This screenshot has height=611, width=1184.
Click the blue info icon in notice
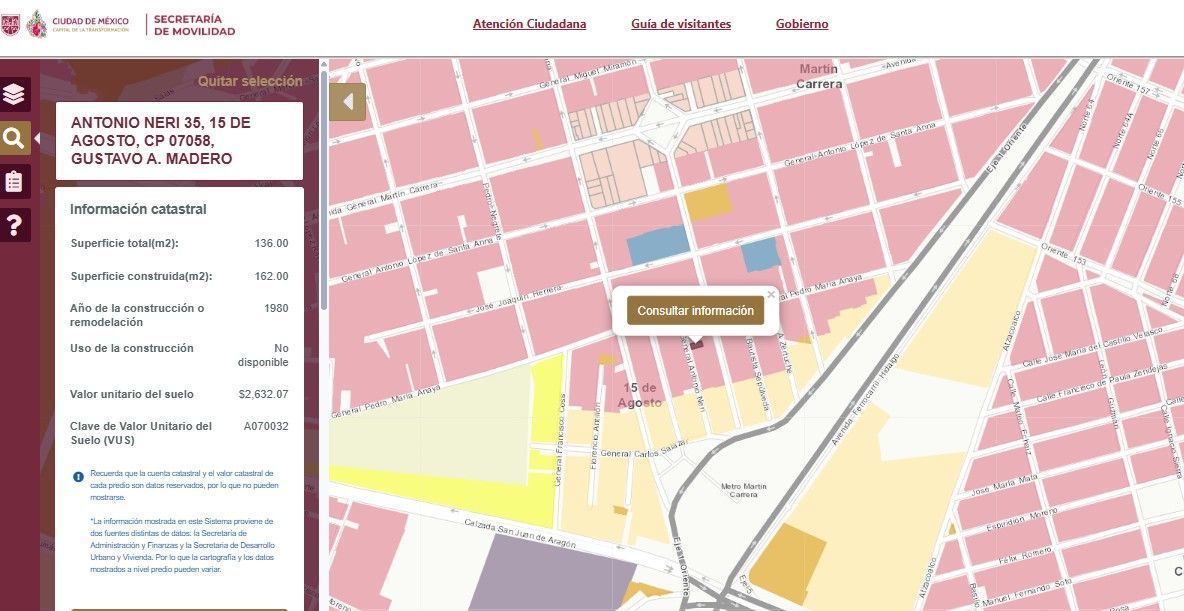[x=78, y=477]
